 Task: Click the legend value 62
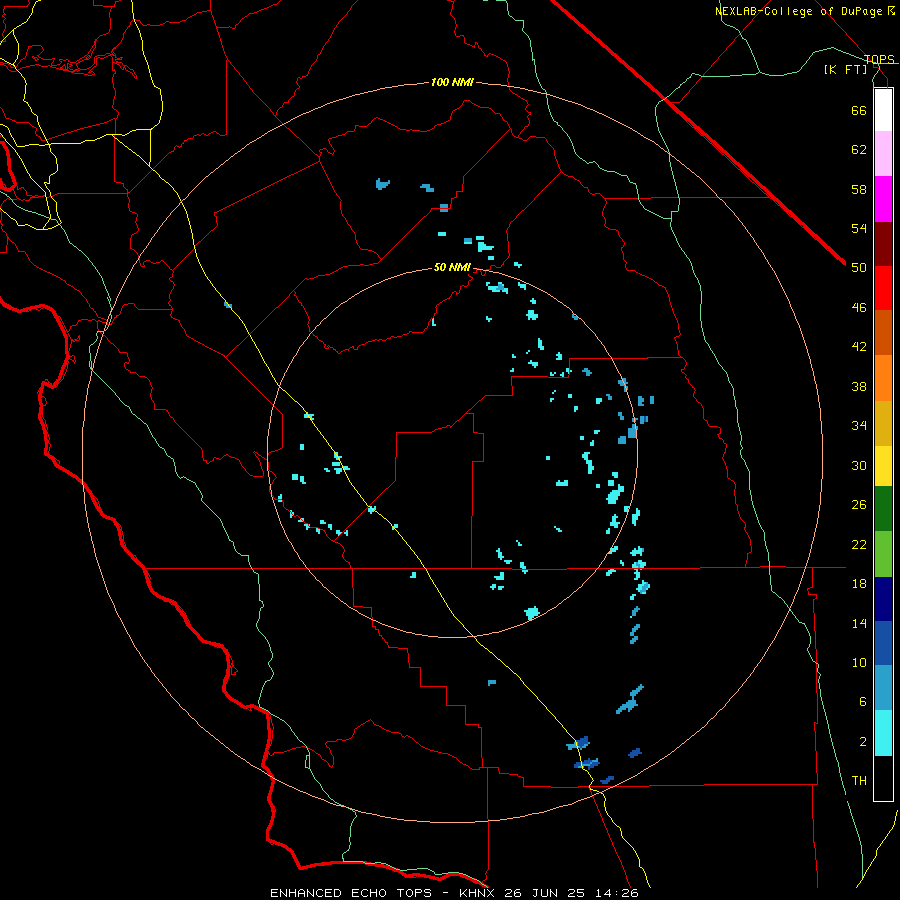(859, 150)
